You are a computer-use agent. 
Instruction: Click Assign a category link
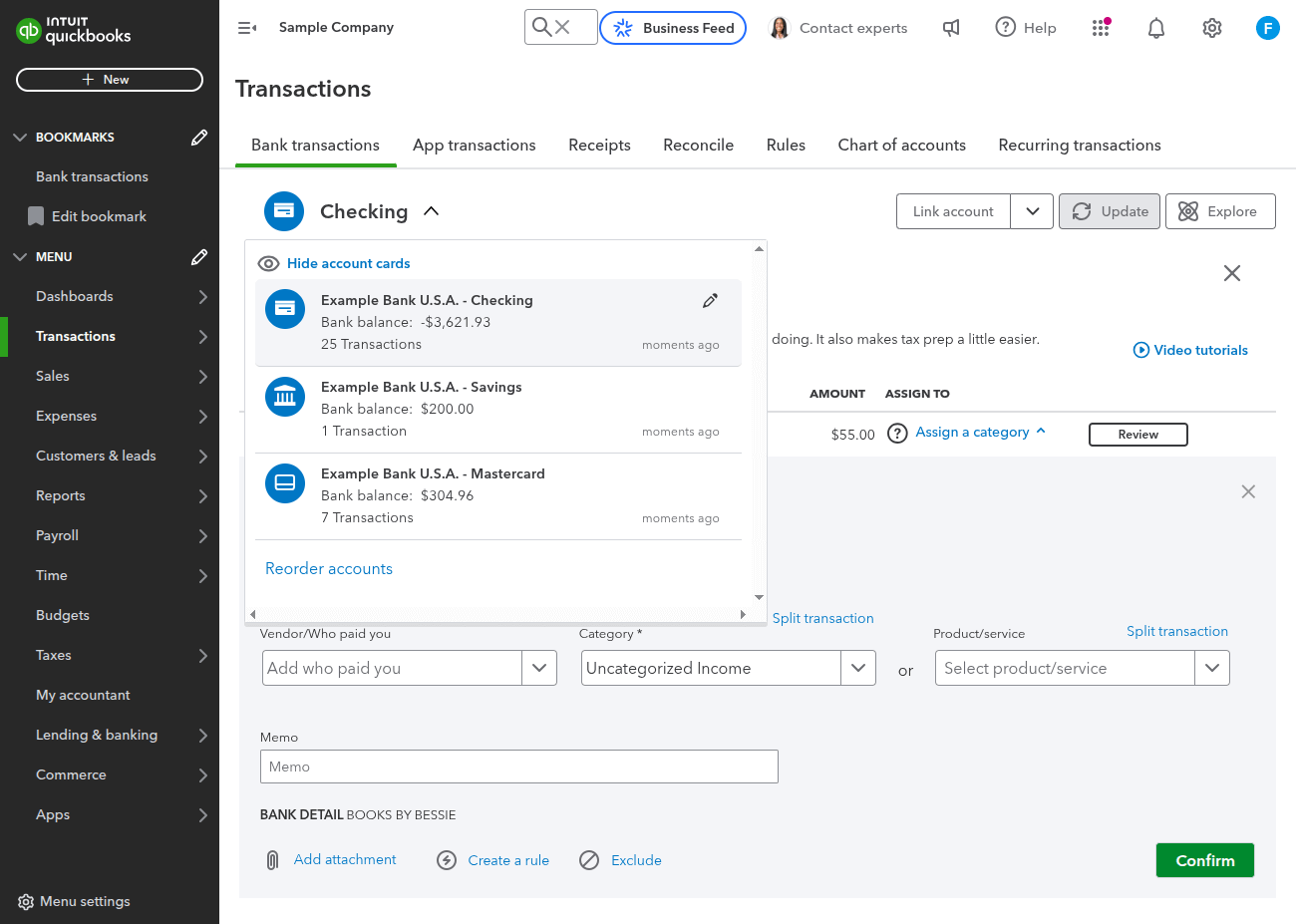pyautogui.click(x=972, y=432)
